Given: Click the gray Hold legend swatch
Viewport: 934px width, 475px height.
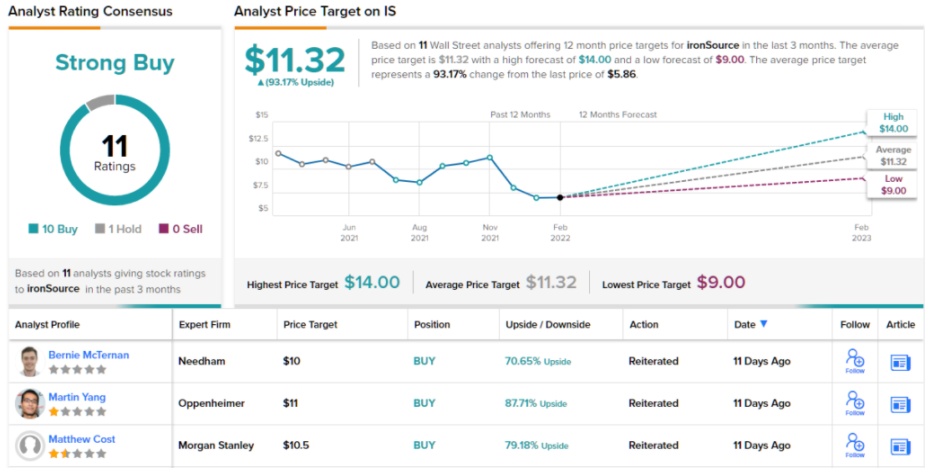Looking at the screenshot, I should tap(100, 229).
